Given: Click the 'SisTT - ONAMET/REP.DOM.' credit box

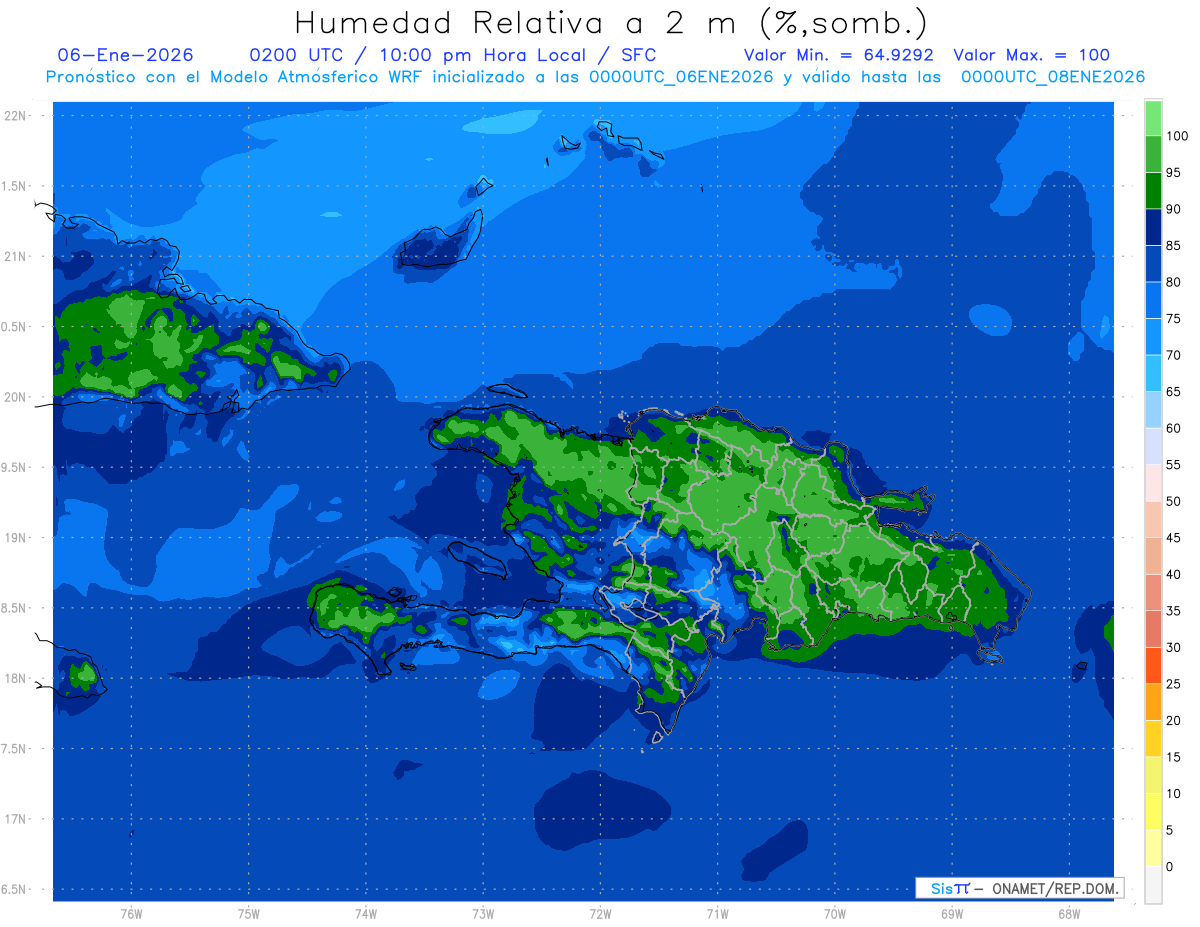Looking at the screenshot, I should 1019,888.
